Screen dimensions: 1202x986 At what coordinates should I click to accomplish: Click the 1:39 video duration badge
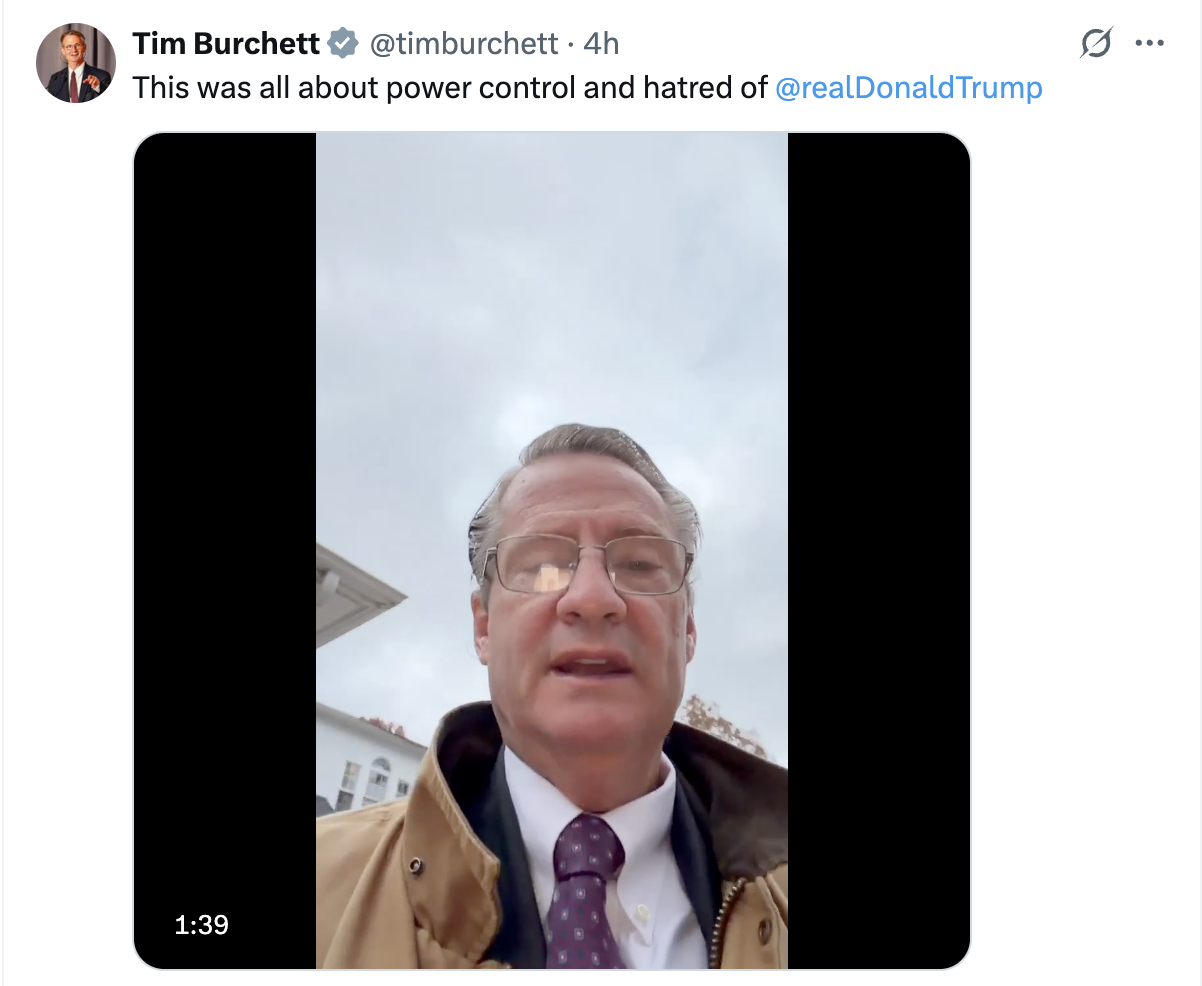[202, 925]
